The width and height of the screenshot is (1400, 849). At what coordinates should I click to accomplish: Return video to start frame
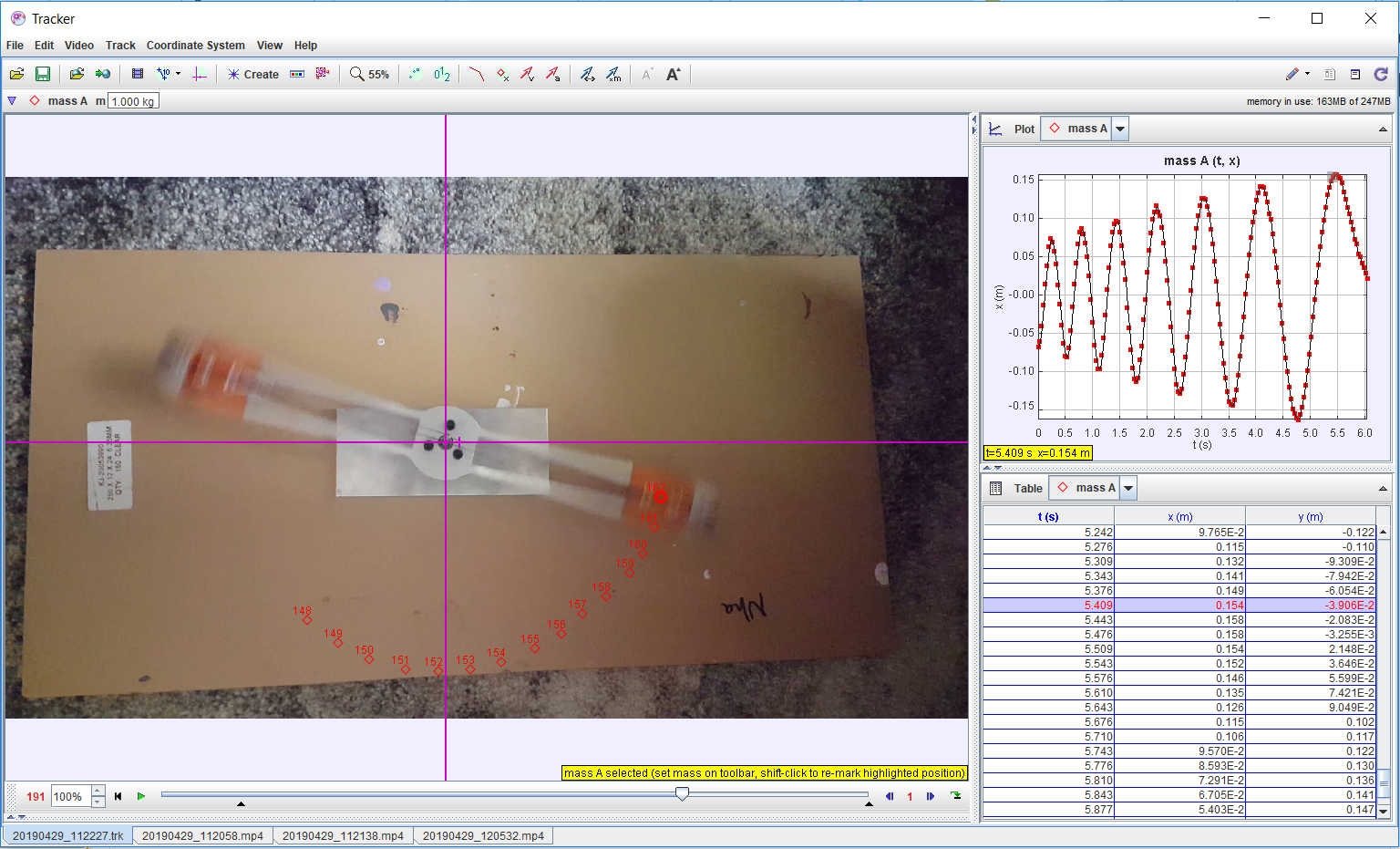point(118,796)
